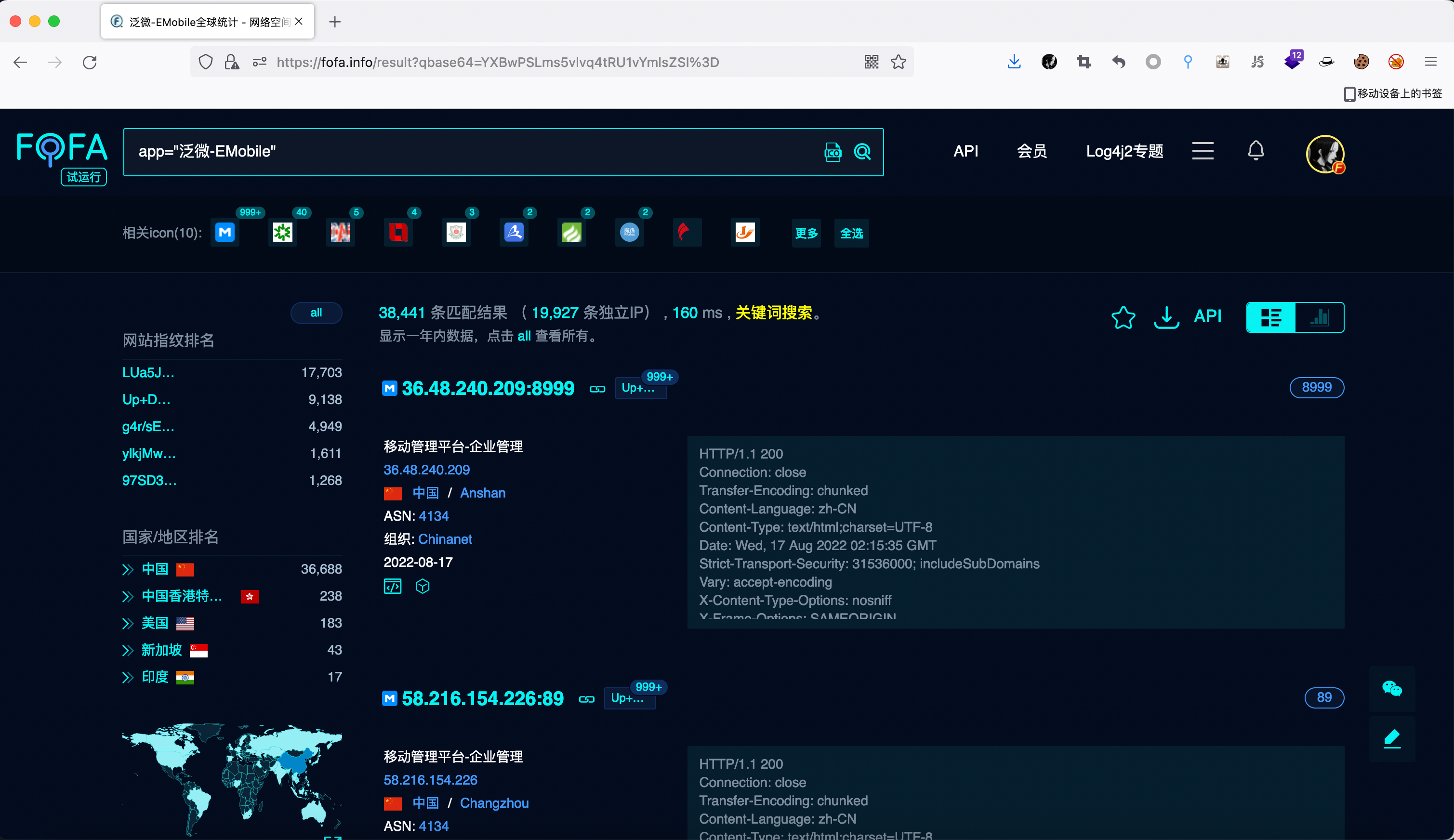The width and height of the screenshot is (1454, 840).
Task: Click the all filter pill
Action: pyautogui.click(x=316, y=313)
